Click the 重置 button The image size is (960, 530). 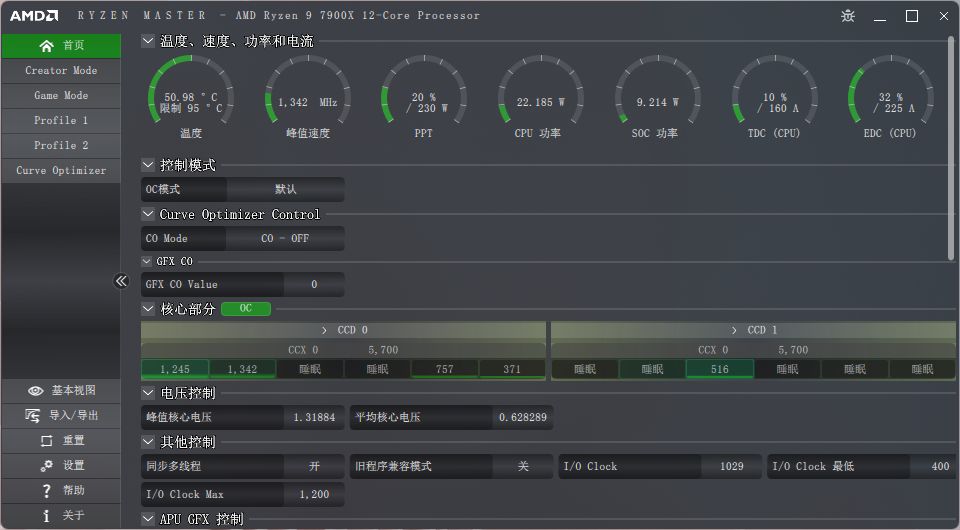click(x=61, y=441)
